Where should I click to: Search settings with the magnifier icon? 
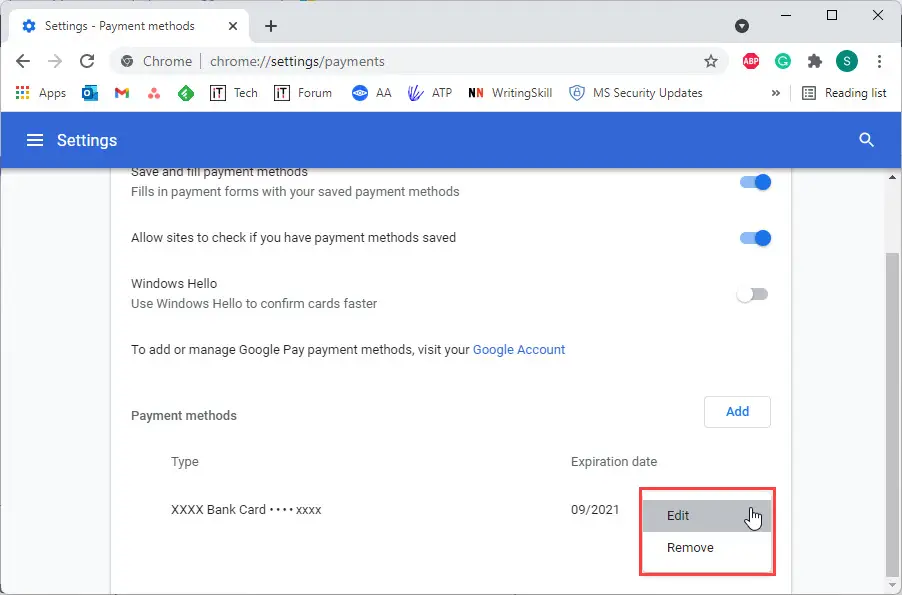[866, 140]
